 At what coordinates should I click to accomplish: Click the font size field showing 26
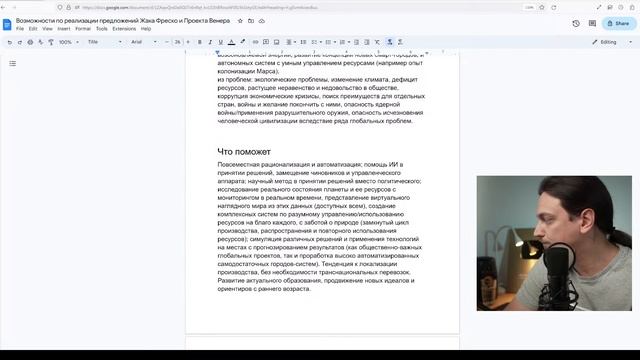(177, 42)
